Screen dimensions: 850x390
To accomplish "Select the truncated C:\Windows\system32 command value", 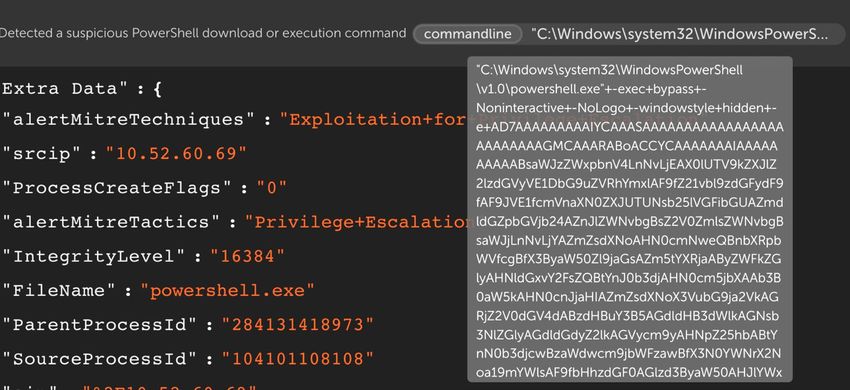I will click(680, 34).
